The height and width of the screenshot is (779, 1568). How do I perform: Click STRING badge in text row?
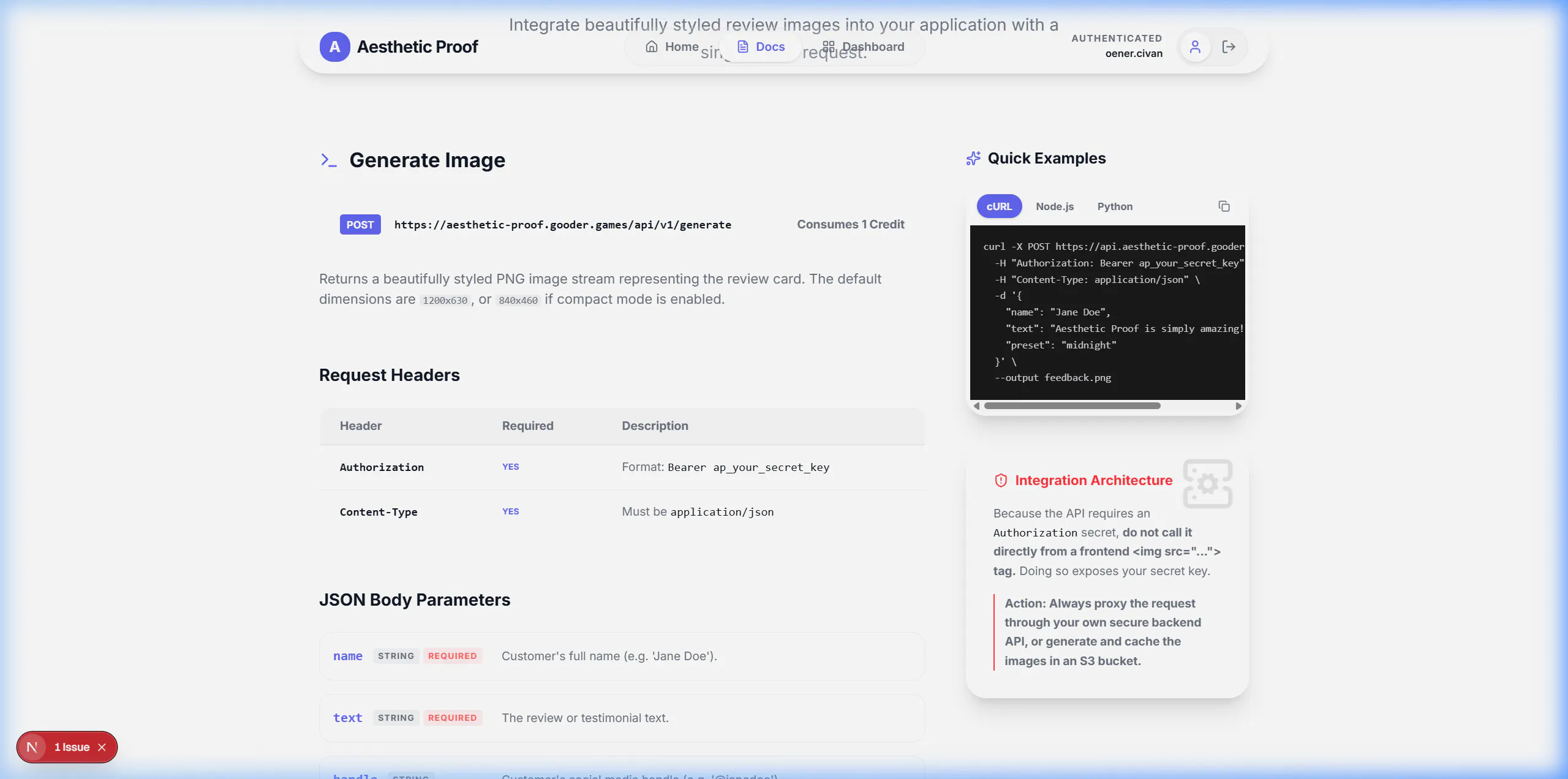coord(396,718)
